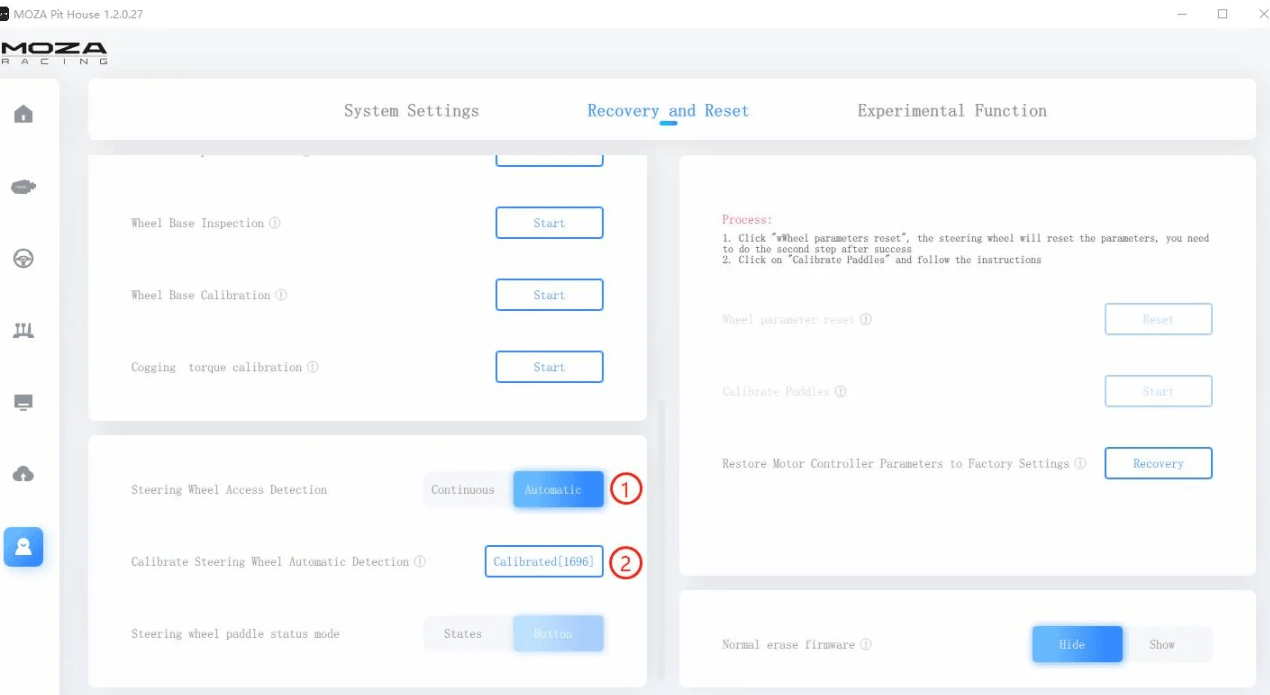The height and width of the screenshot is (695, 1270).
Task: Select the steering wheel sidebar icon
Action: [x=23, y=259]
